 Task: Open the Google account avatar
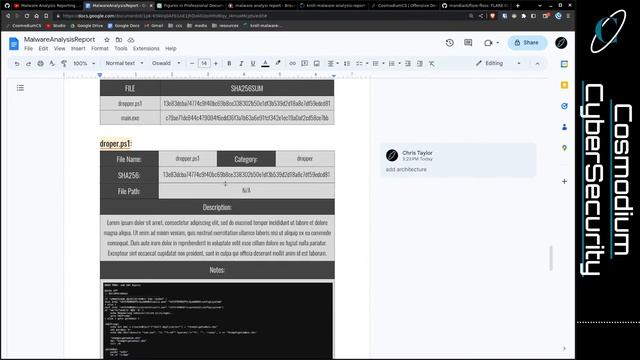click(561, 42)
